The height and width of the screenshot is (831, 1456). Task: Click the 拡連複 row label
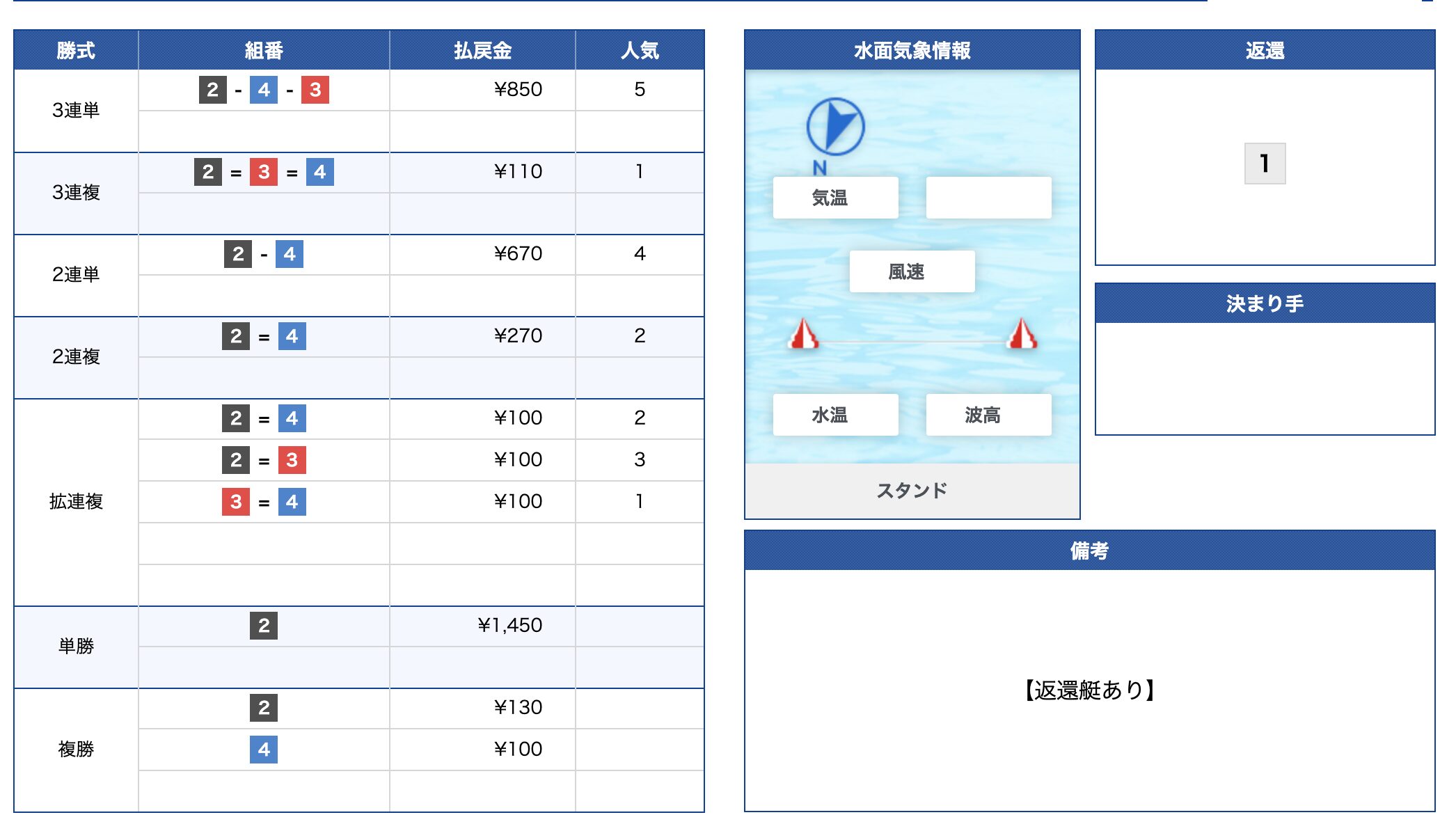click(76, 502)
